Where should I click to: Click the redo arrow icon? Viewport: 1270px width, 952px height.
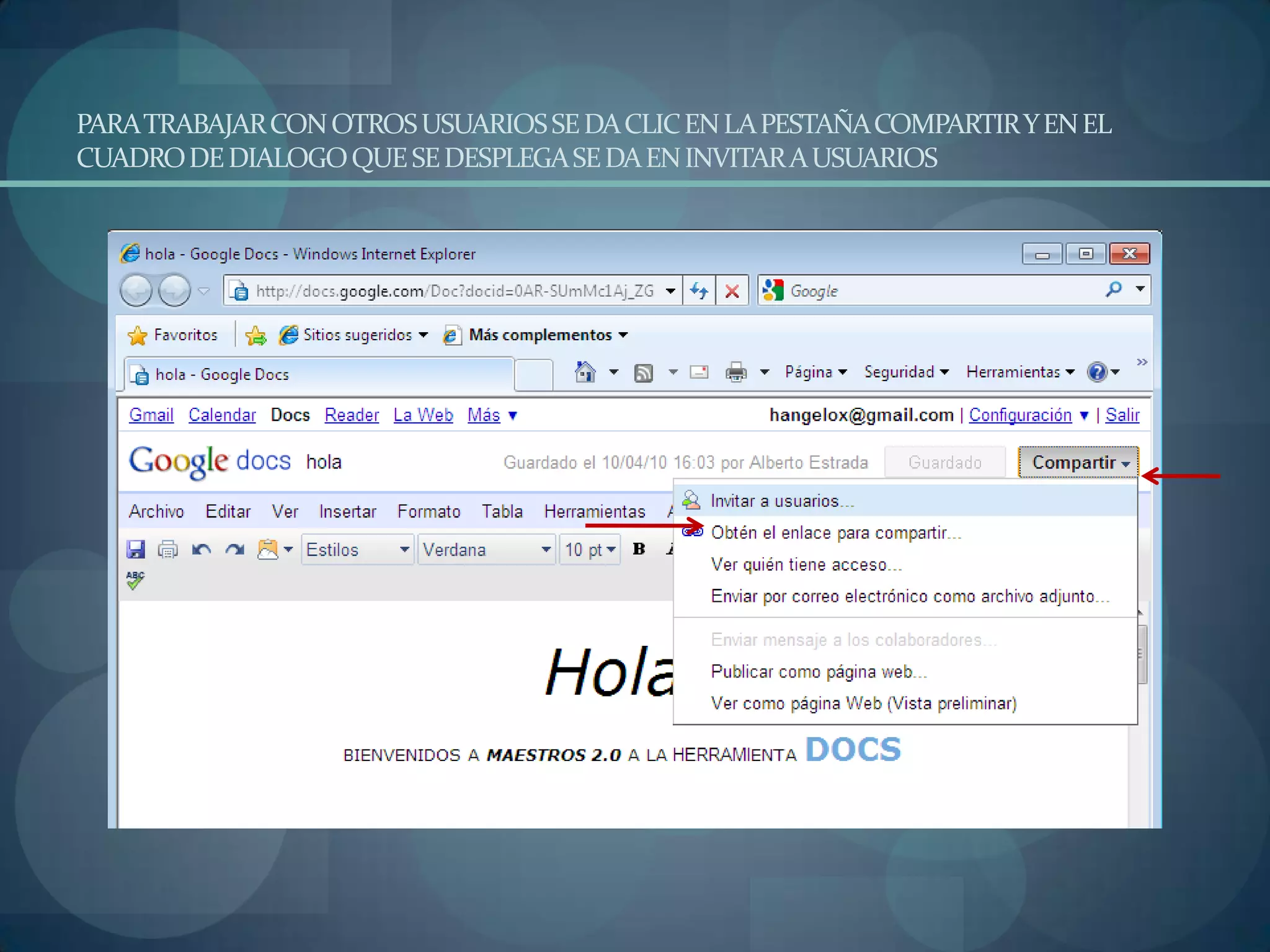click(x=235, y=549)
